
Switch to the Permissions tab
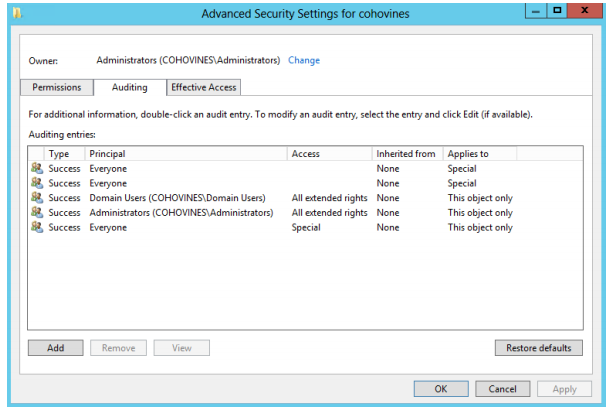click(57, 87)
